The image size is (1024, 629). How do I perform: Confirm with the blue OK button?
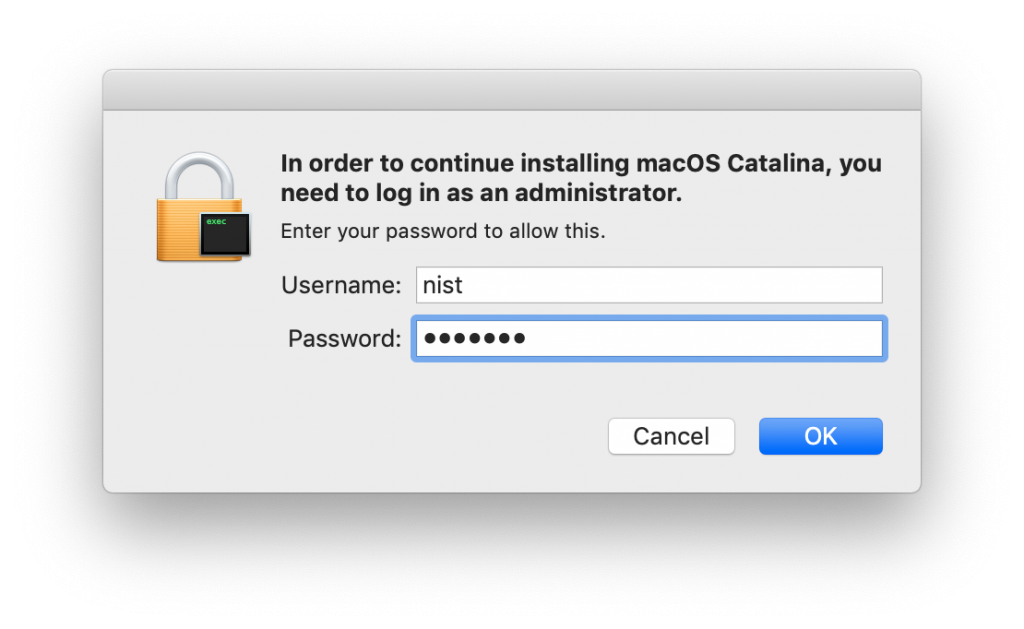tap(820, 436)
